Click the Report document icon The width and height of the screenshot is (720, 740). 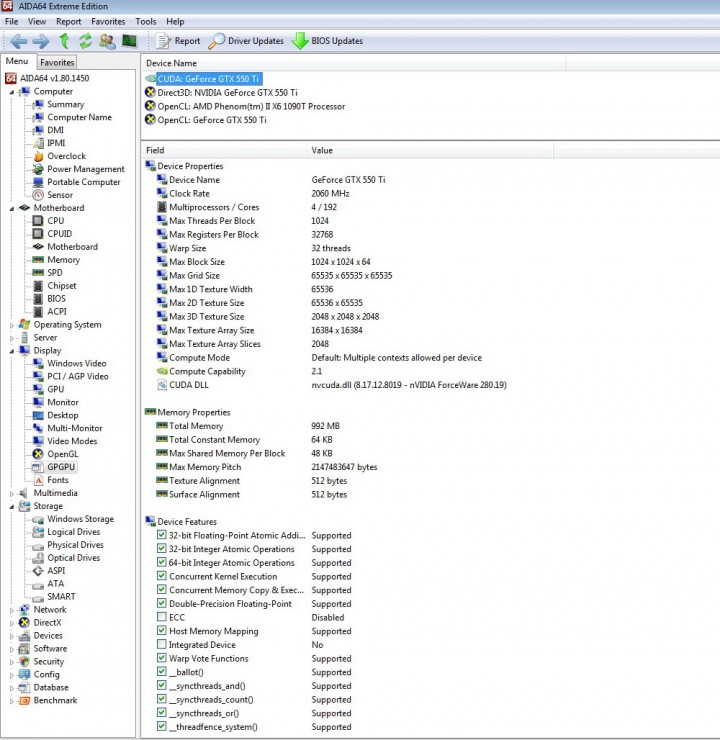[x=163, y=41]
